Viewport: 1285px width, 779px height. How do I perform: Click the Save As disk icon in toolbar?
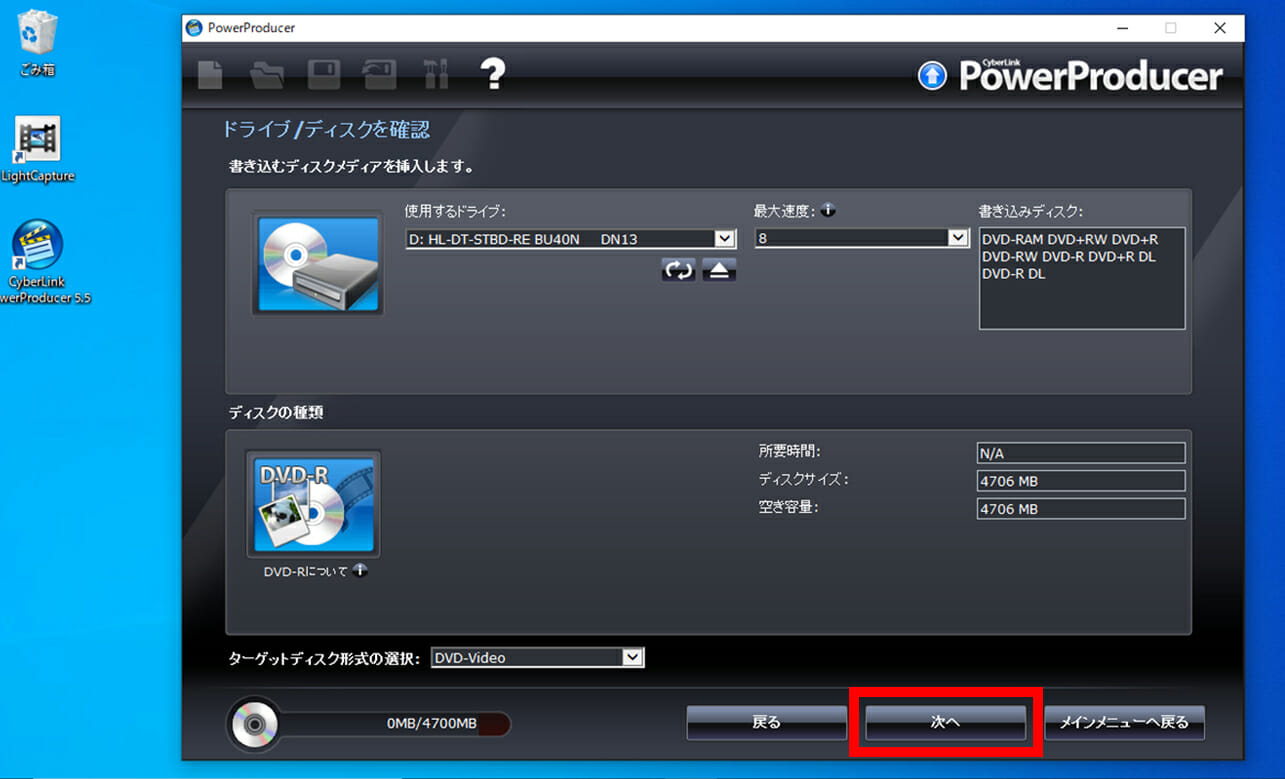[380, 74]
